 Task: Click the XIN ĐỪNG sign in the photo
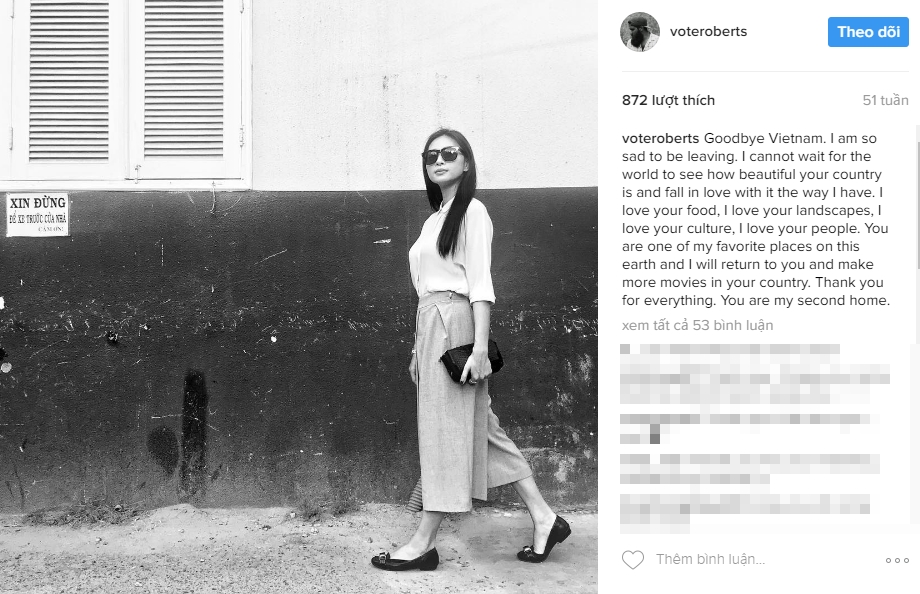click(38, 214)
